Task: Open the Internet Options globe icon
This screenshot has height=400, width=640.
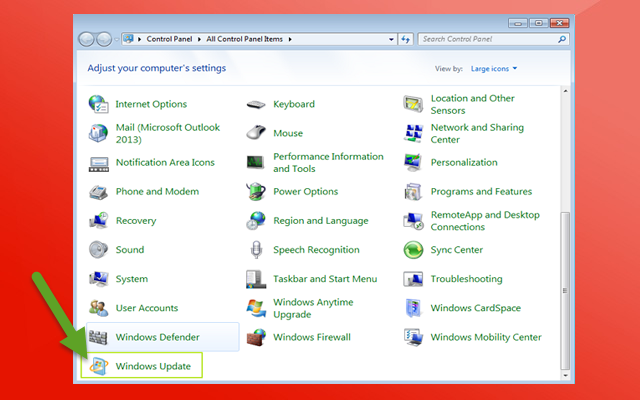Action: [98, 104]
